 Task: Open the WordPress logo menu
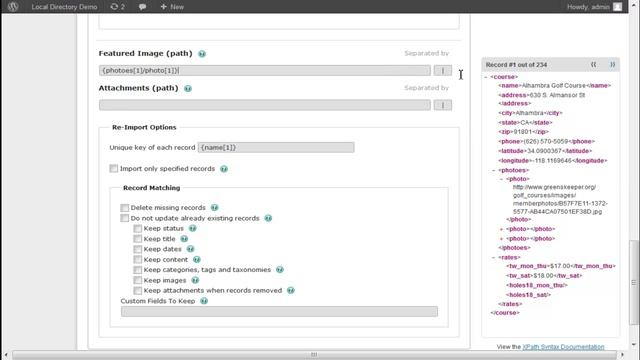point(13,7)
